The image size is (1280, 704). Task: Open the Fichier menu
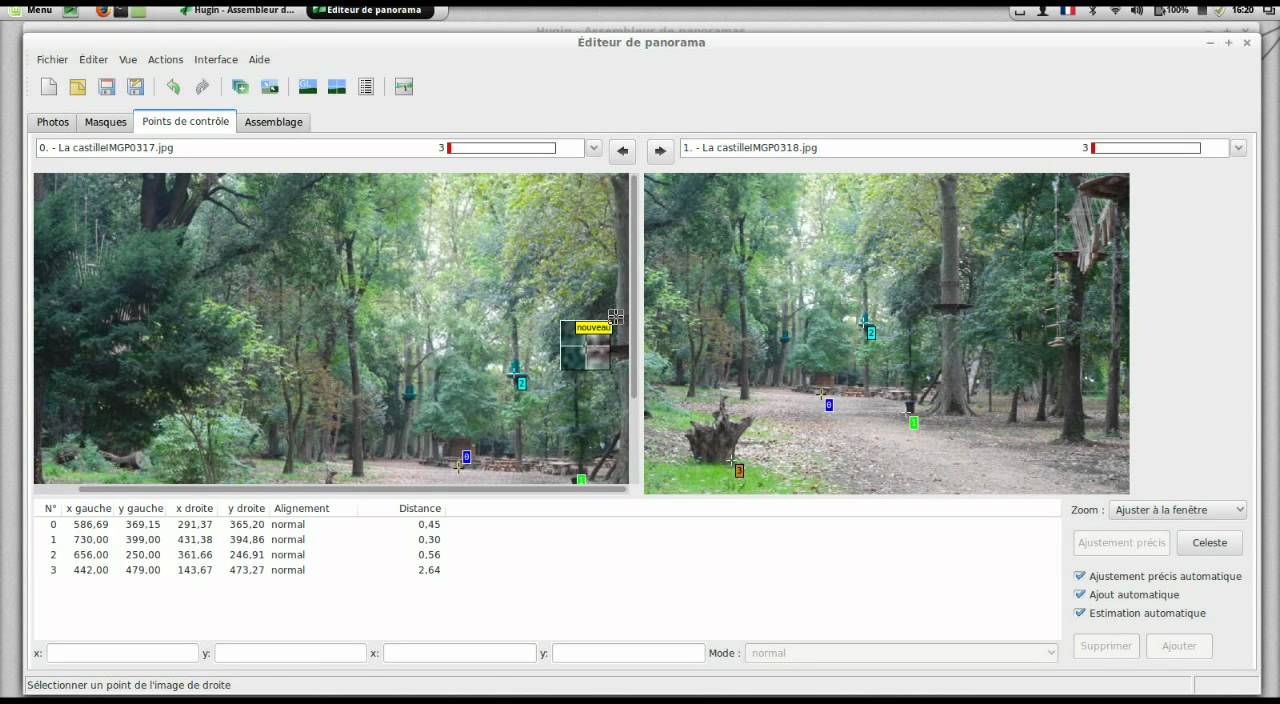point(53,60)
